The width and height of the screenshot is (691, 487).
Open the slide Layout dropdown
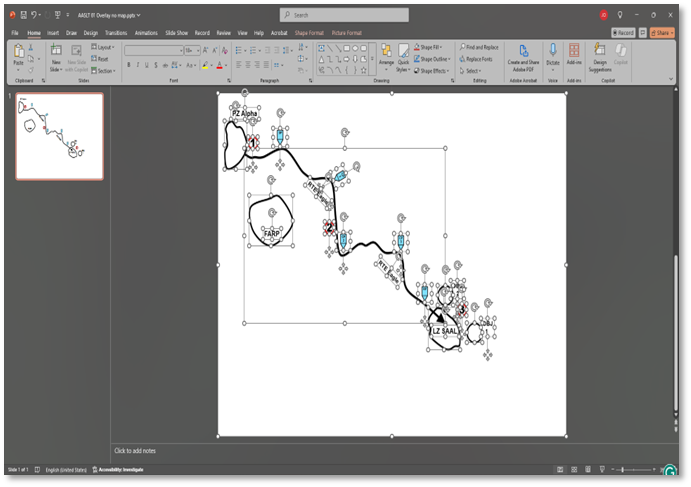(x=104, y=47)
